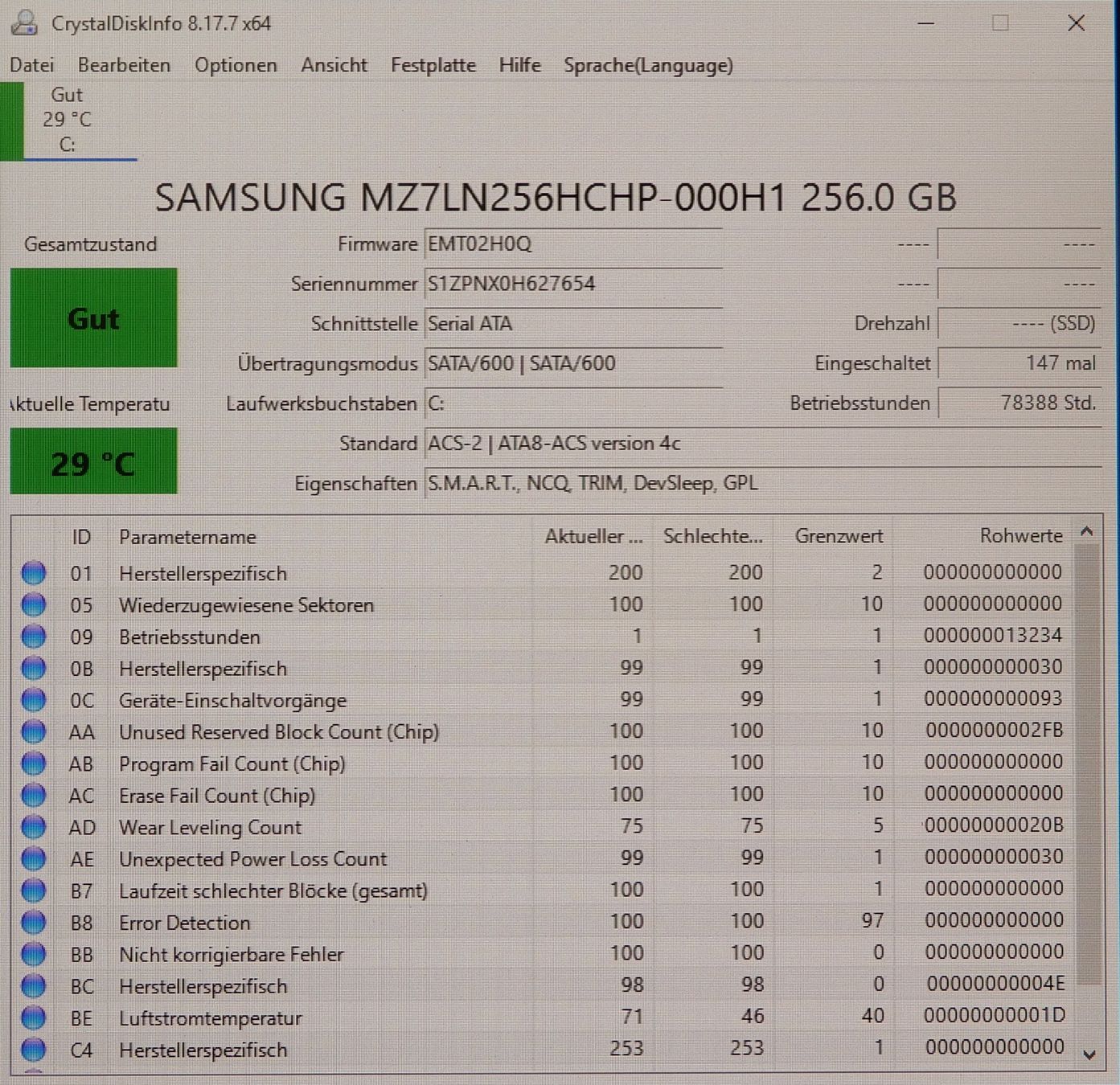Click status icon for Unused Reserved Block Count

[x=34, y=731]
